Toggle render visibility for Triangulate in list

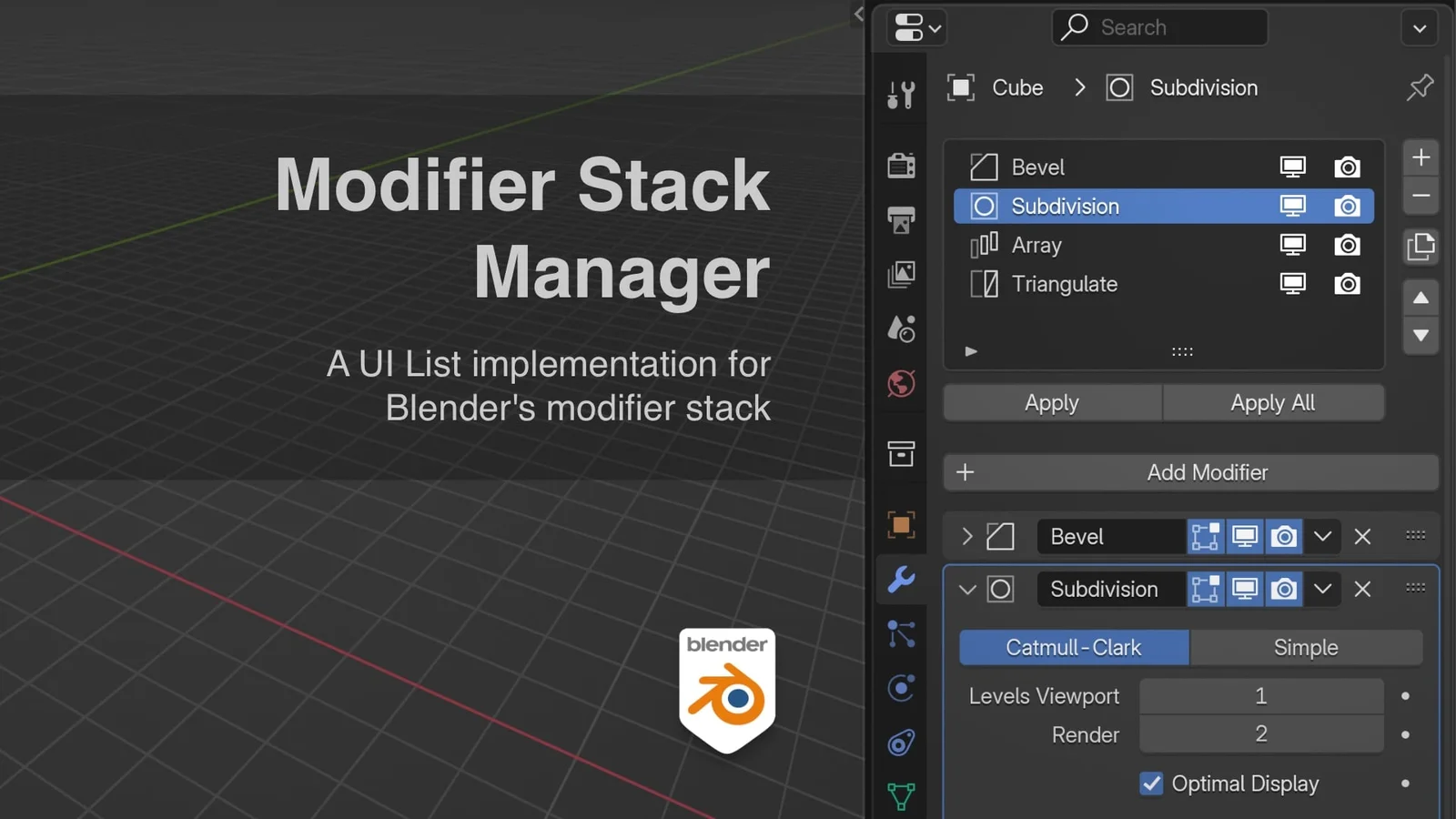[x=1347, y=284]
